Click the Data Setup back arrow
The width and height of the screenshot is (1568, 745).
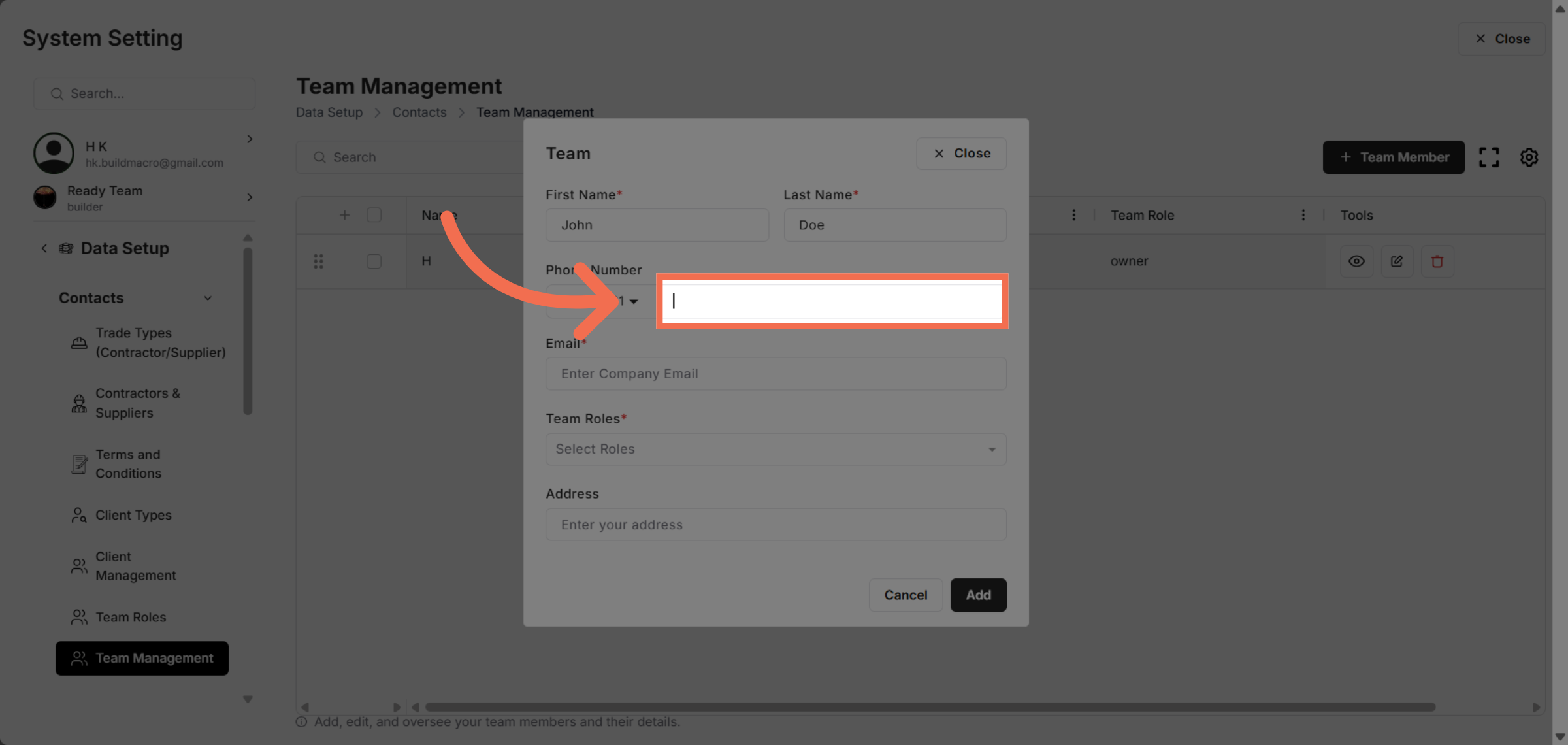(x=44, y=248)
